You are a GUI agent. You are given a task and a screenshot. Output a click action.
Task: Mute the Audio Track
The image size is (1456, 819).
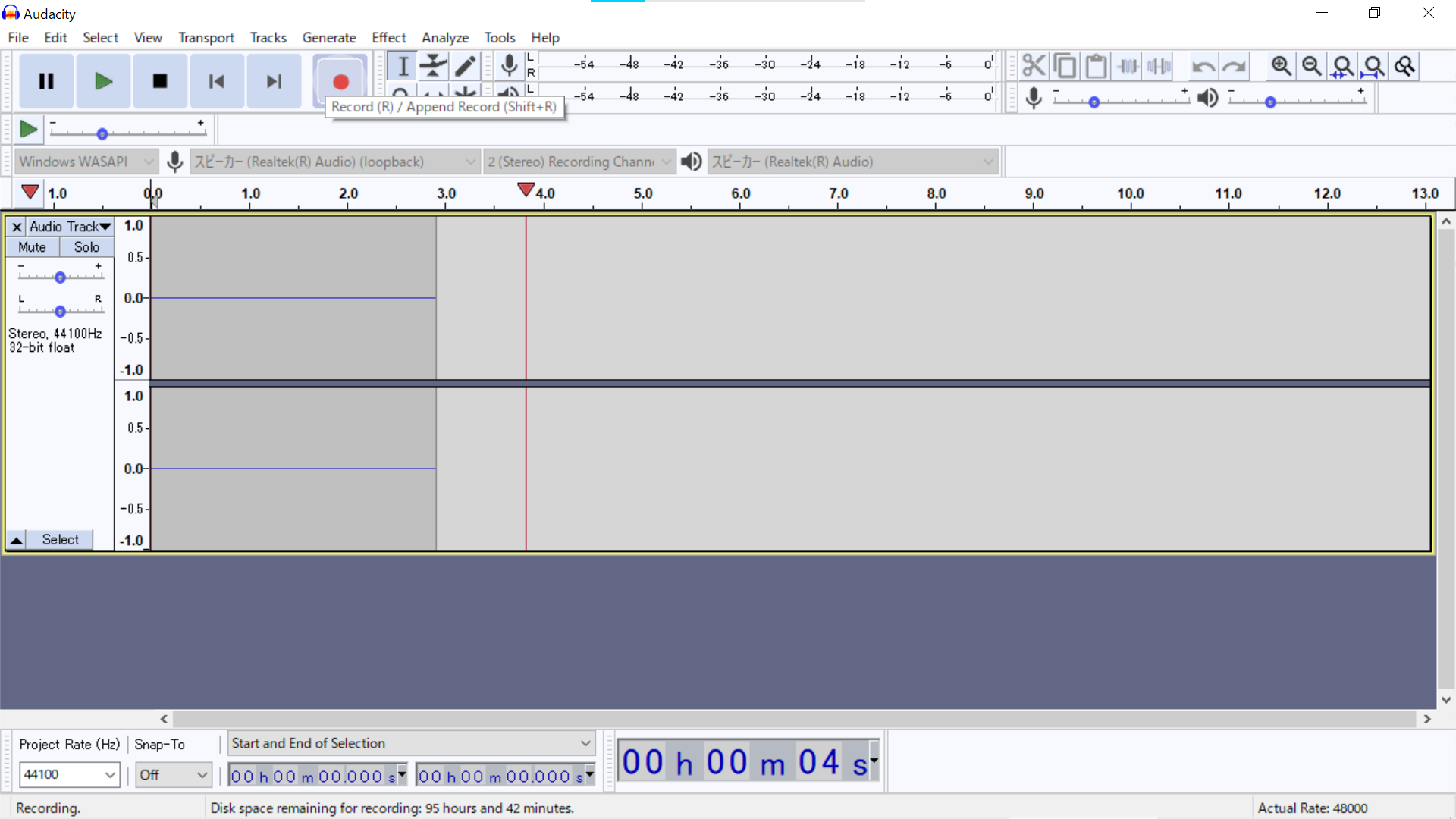pos(33,247)
